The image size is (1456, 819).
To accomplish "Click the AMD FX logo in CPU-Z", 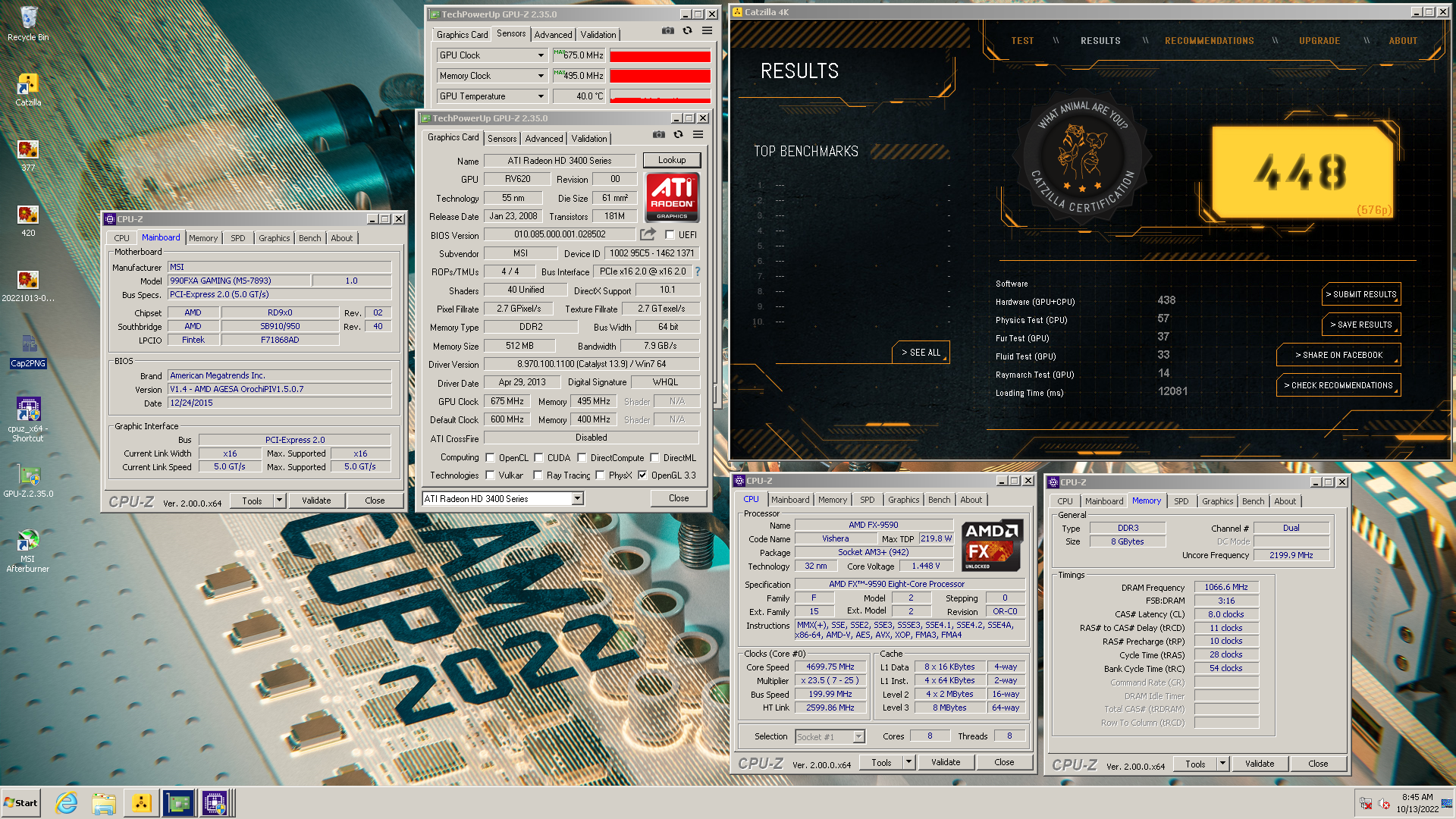I will 992,545.
